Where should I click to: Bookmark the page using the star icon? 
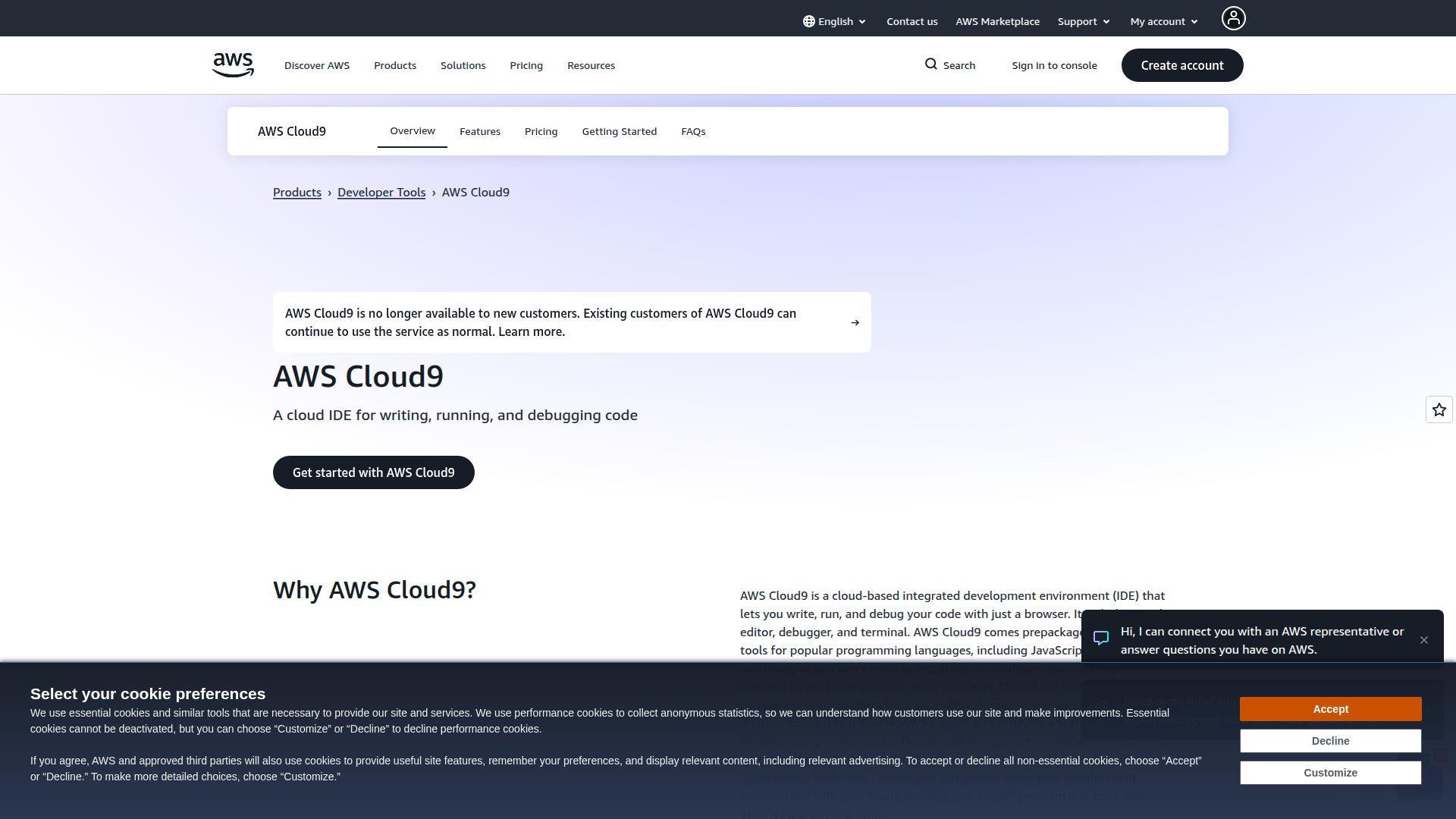coord(1438,409)
